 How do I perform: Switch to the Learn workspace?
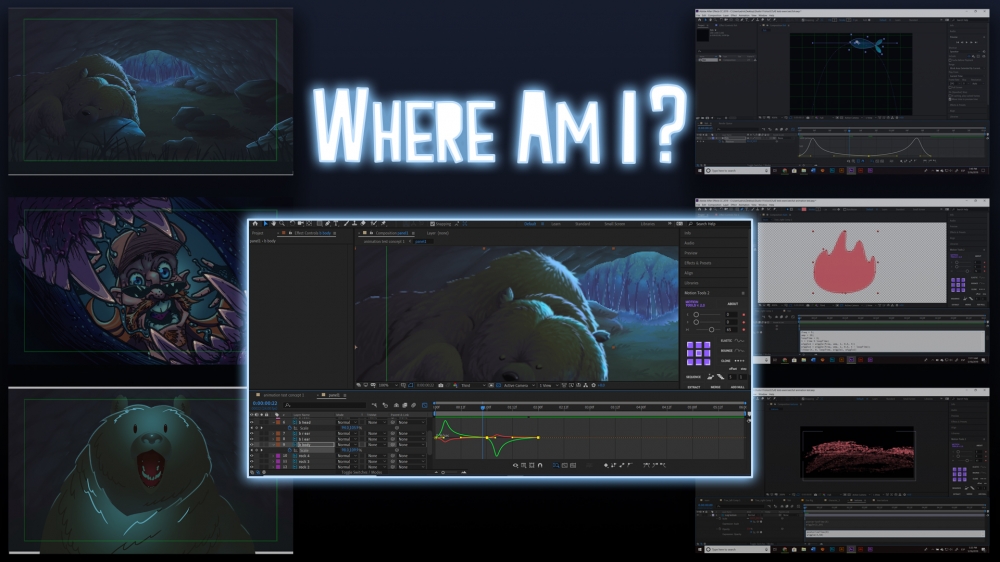(x=555, y=224)
